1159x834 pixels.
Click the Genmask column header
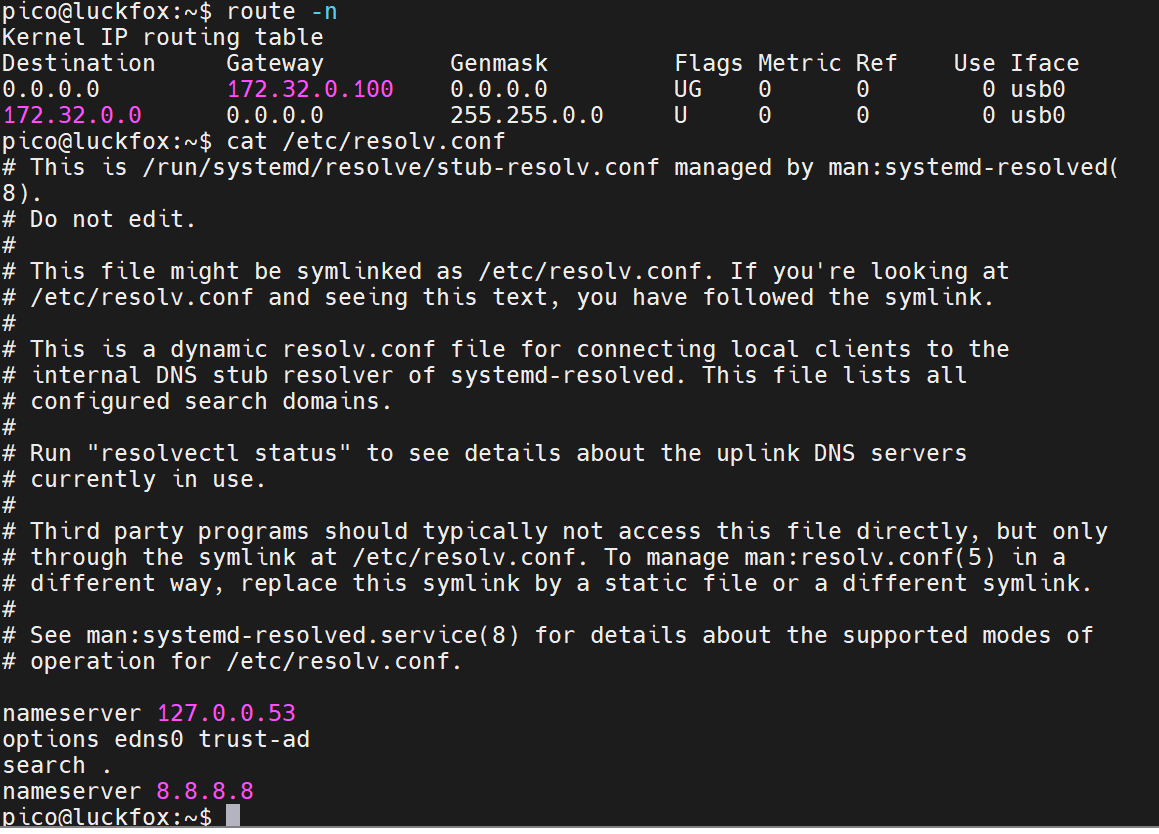click(499, 64)
